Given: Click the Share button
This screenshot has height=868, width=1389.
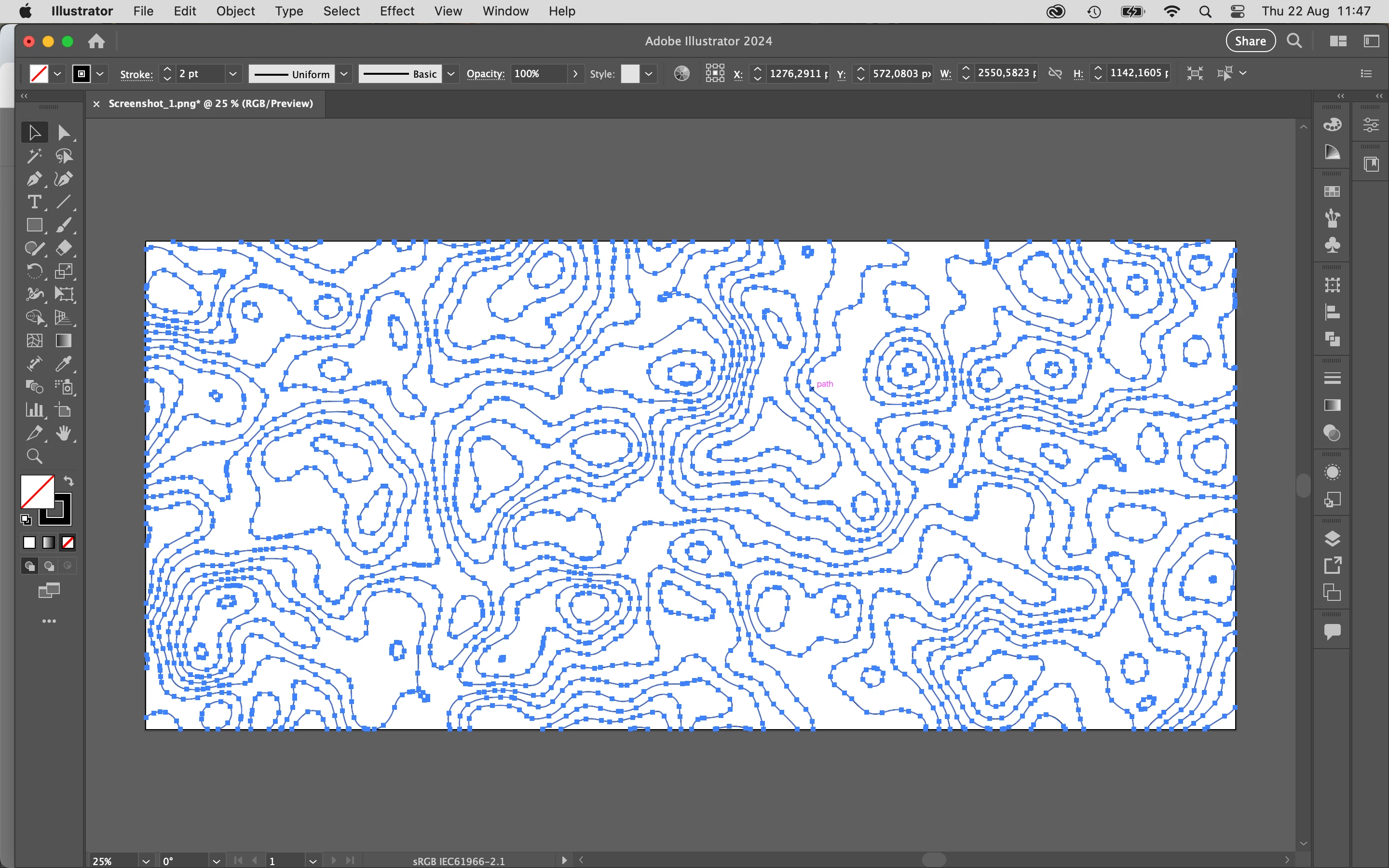Looking at the screenshot, I should [x=1250, y=41].
